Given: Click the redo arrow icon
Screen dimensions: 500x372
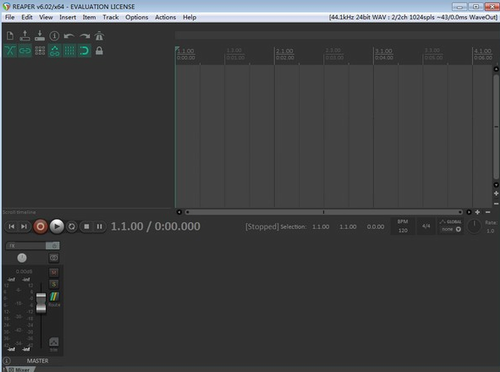Looking at the screenshot, I should [84, 36].
